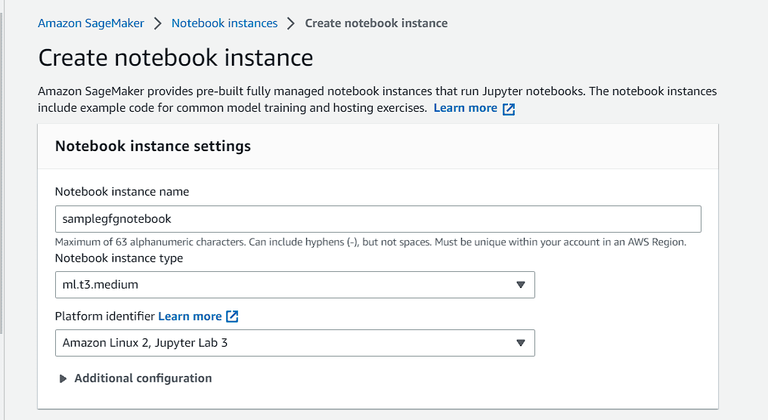Open Learn more link for Platform identifier

coord(190,316)
